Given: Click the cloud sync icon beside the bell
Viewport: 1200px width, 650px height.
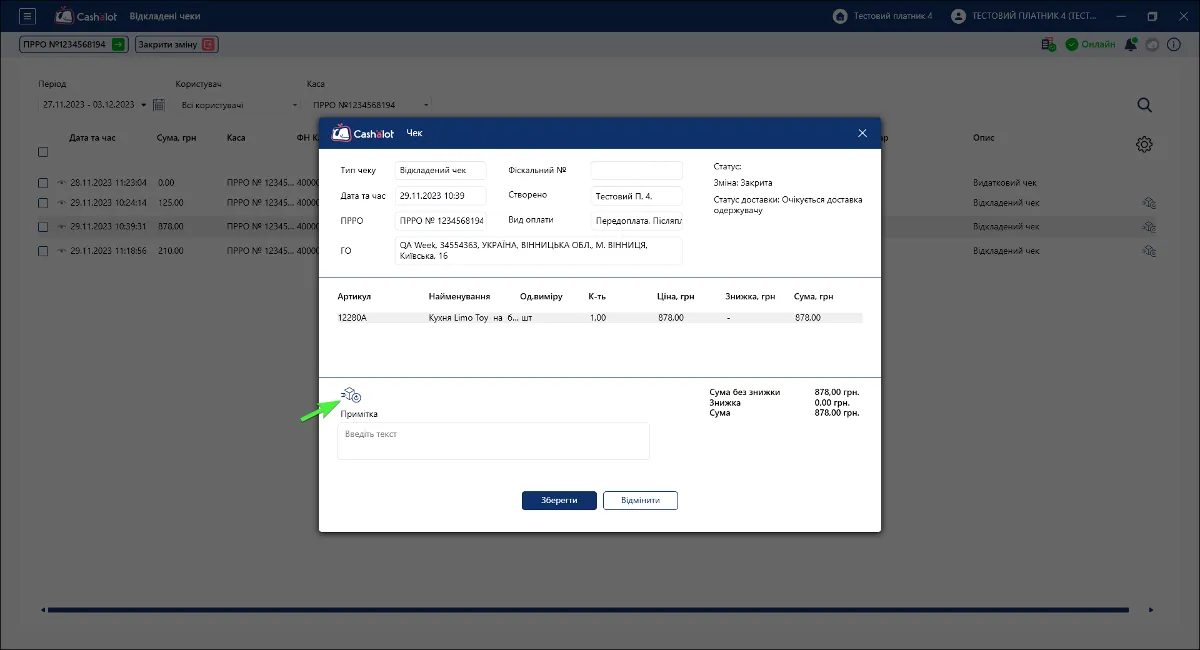Looking at the screenshot, I should pos(1151,44).
